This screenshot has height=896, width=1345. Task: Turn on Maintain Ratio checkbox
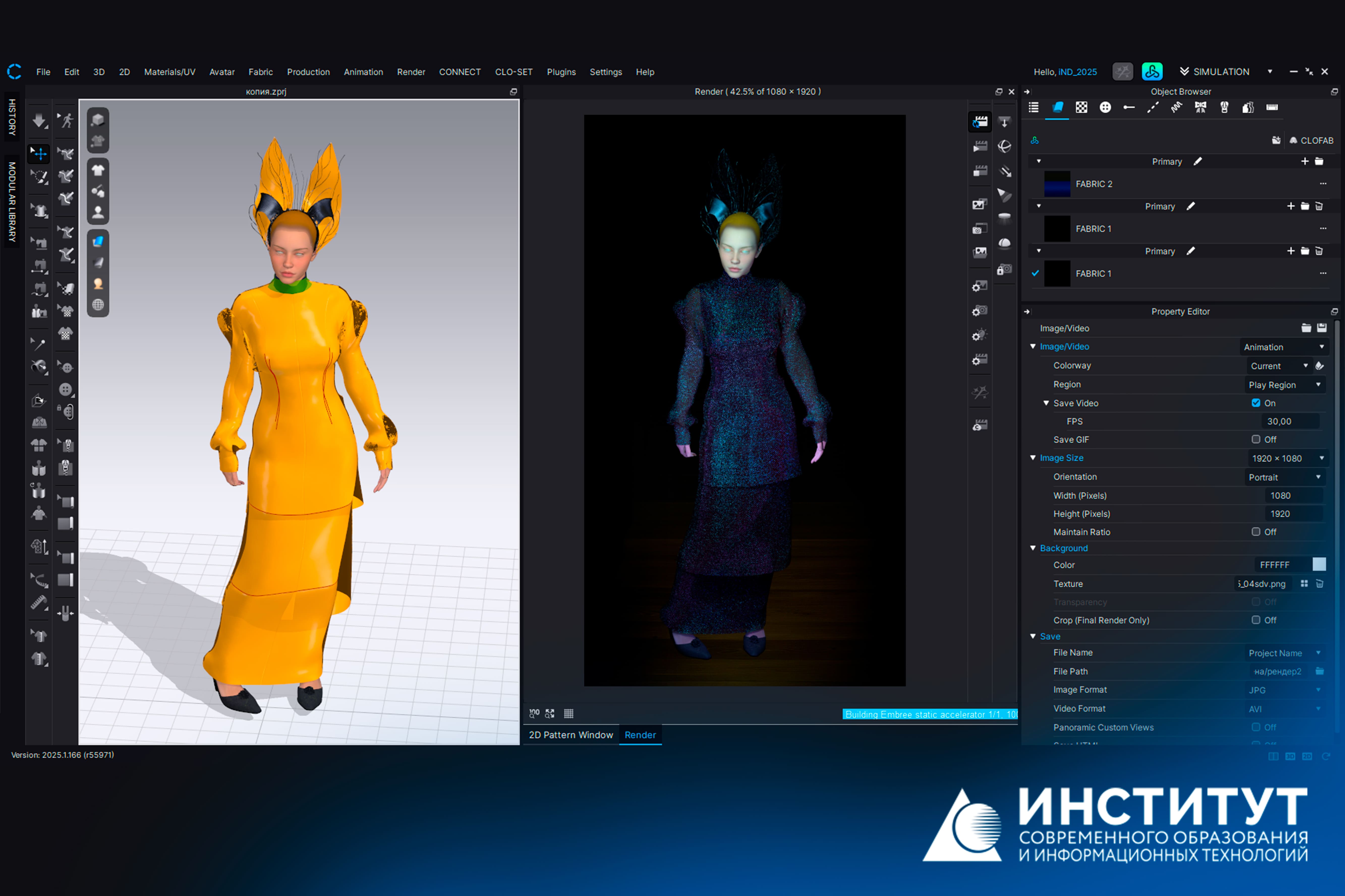(1256, 532)
